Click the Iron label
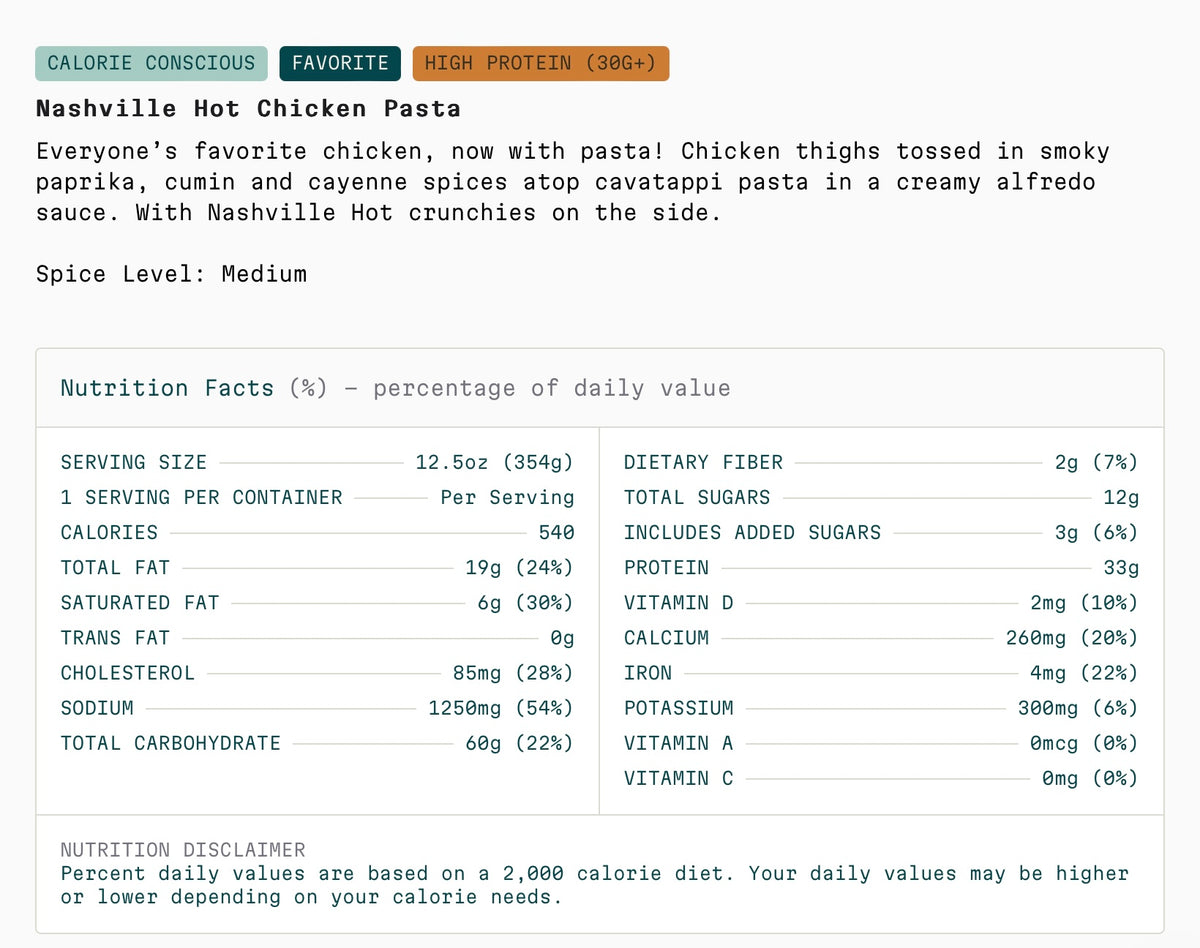Viewport: 1200px width, 948px height. point(648,672)
